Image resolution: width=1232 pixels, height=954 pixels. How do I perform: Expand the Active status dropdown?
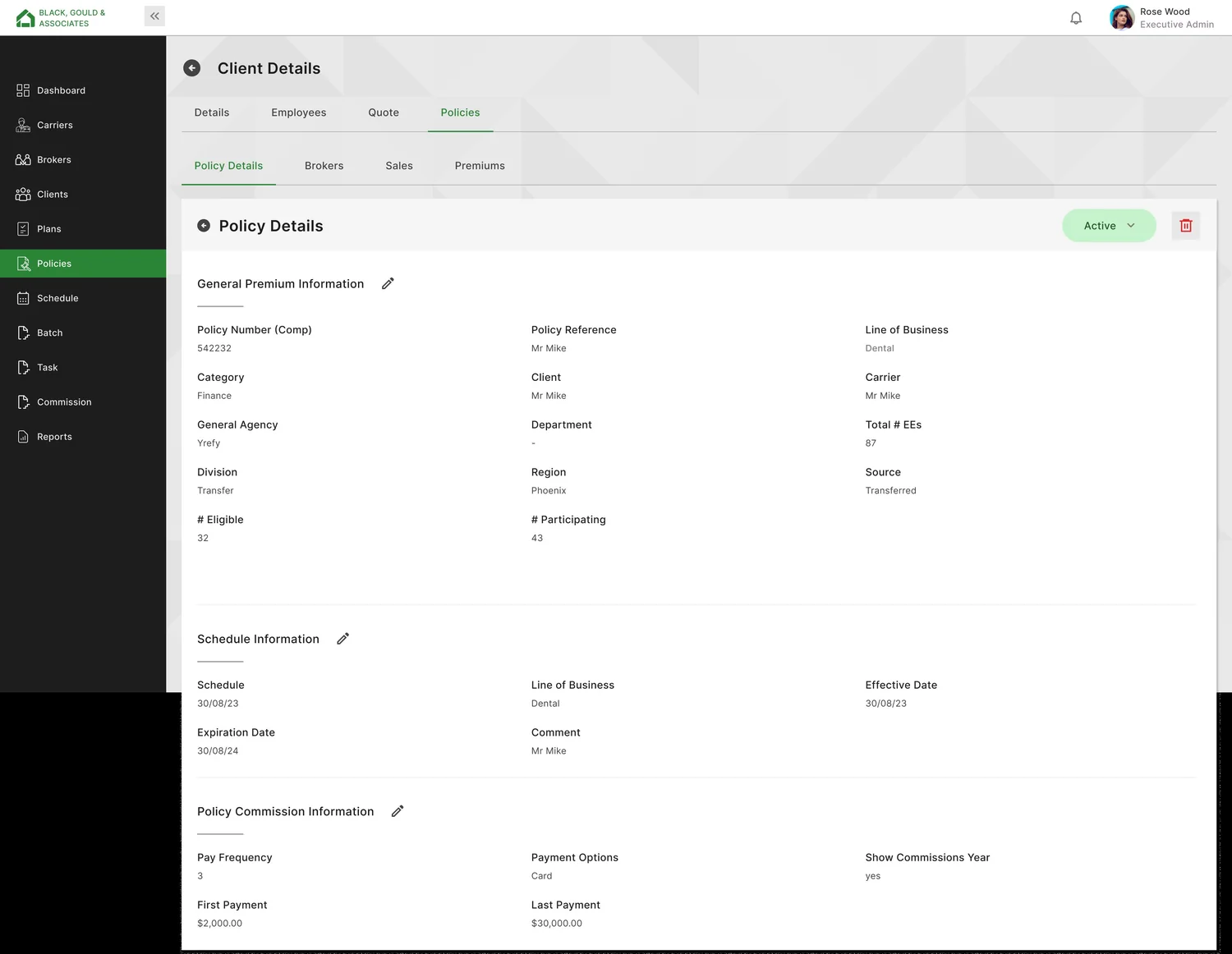pyautogui.click(x=1109, y=226)
